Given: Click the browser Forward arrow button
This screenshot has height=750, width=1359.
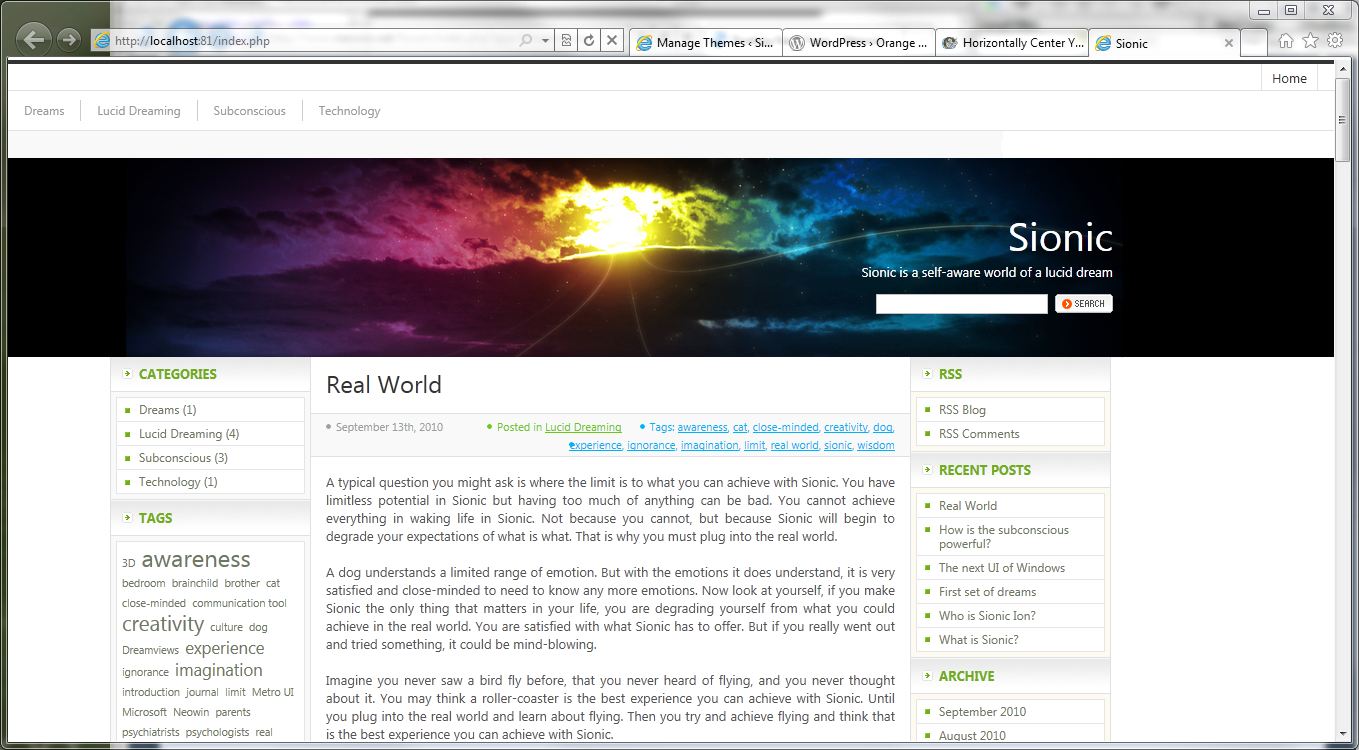Looking at the screenshot, I should click(69, 40).
